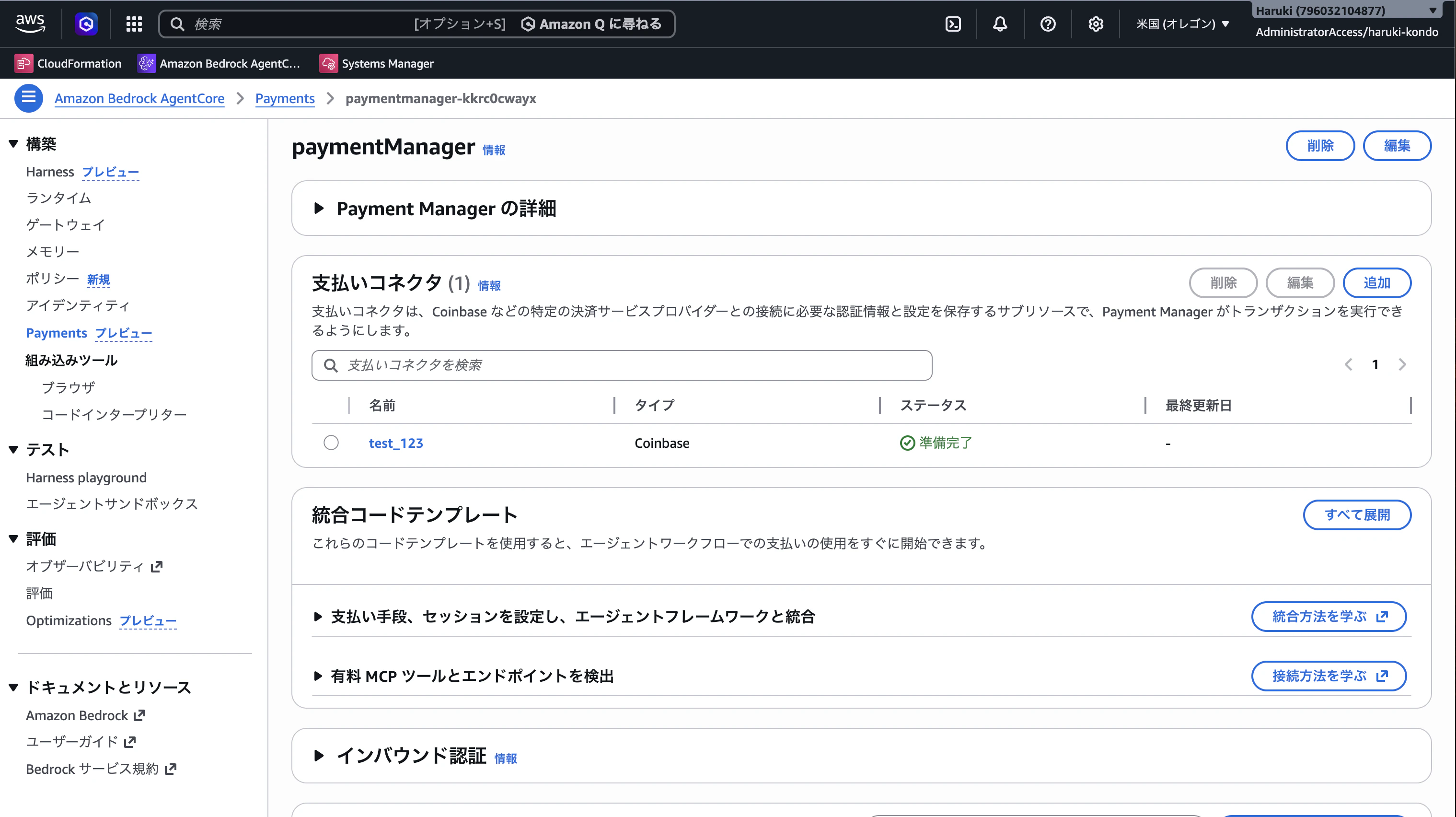
Task: Open the services grid menu
Action: [x=134, y=24]
